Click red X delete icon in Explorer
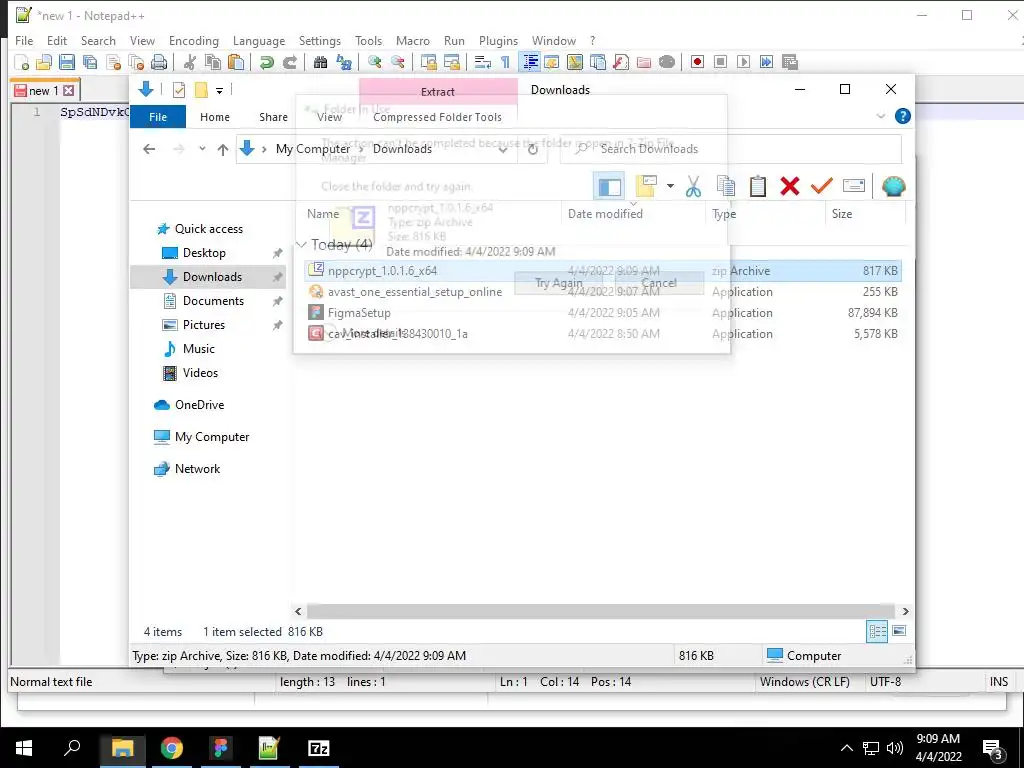The image size is (1024, 768). 790,186
